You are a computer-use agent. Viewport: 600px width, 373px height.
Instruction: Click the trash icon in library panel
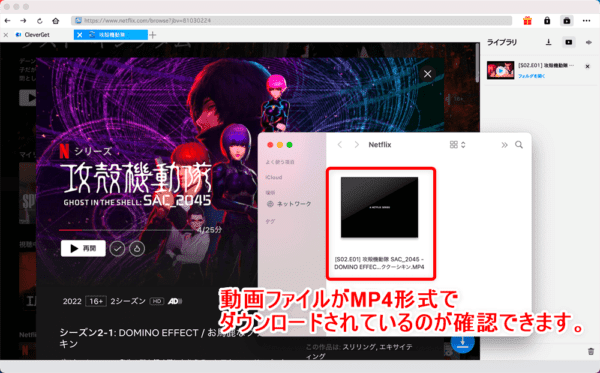[x=591, y=351]
